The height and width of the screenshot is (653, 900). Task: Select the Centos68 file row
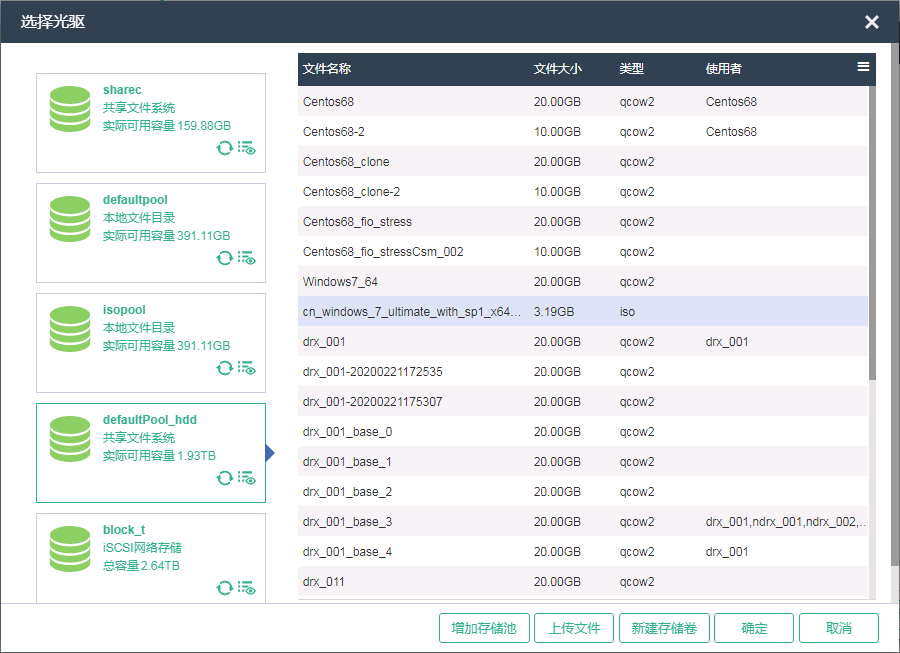click(583, 102)
